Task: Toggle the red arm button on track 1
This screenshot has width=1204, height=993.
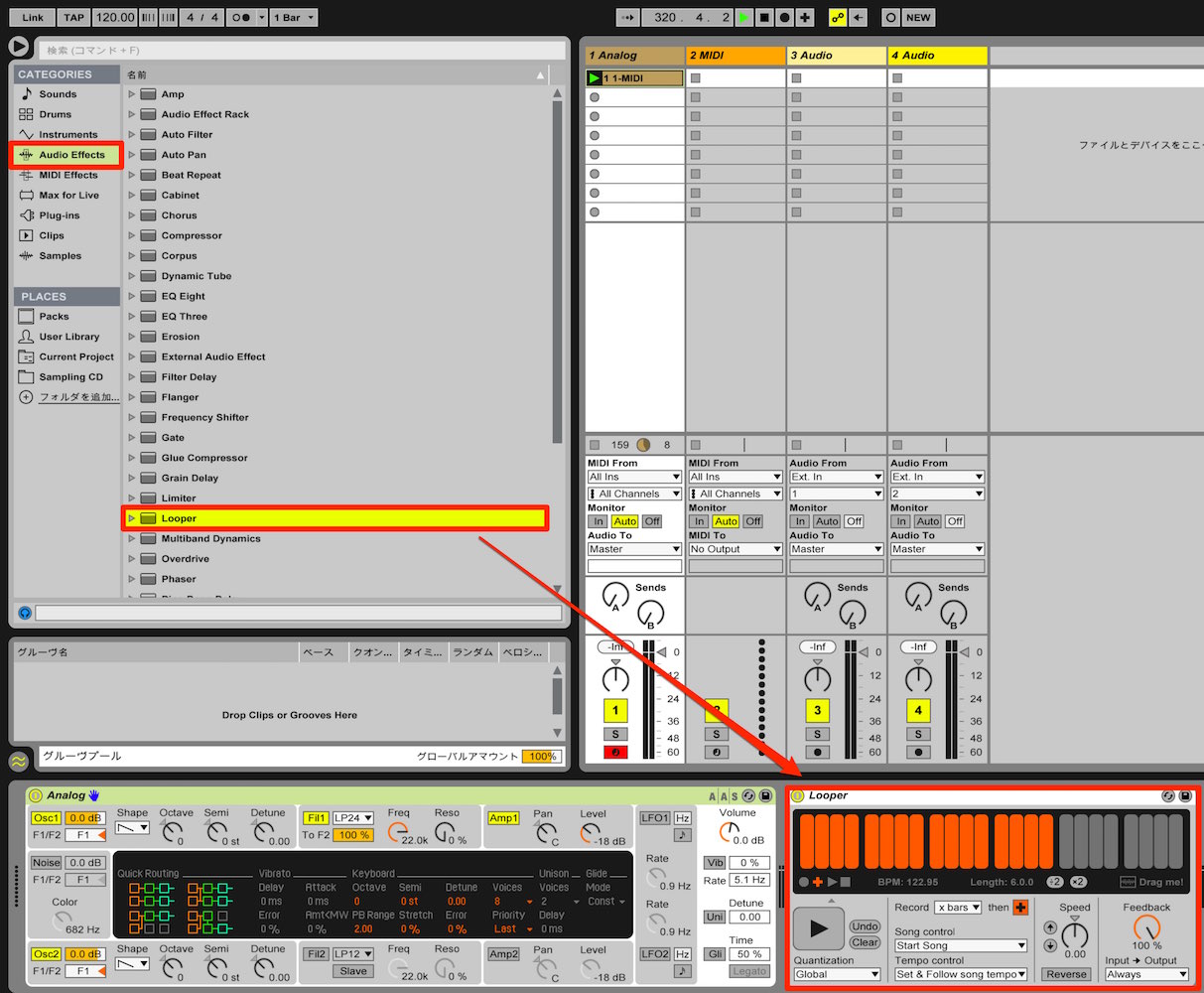Action: 615,752
